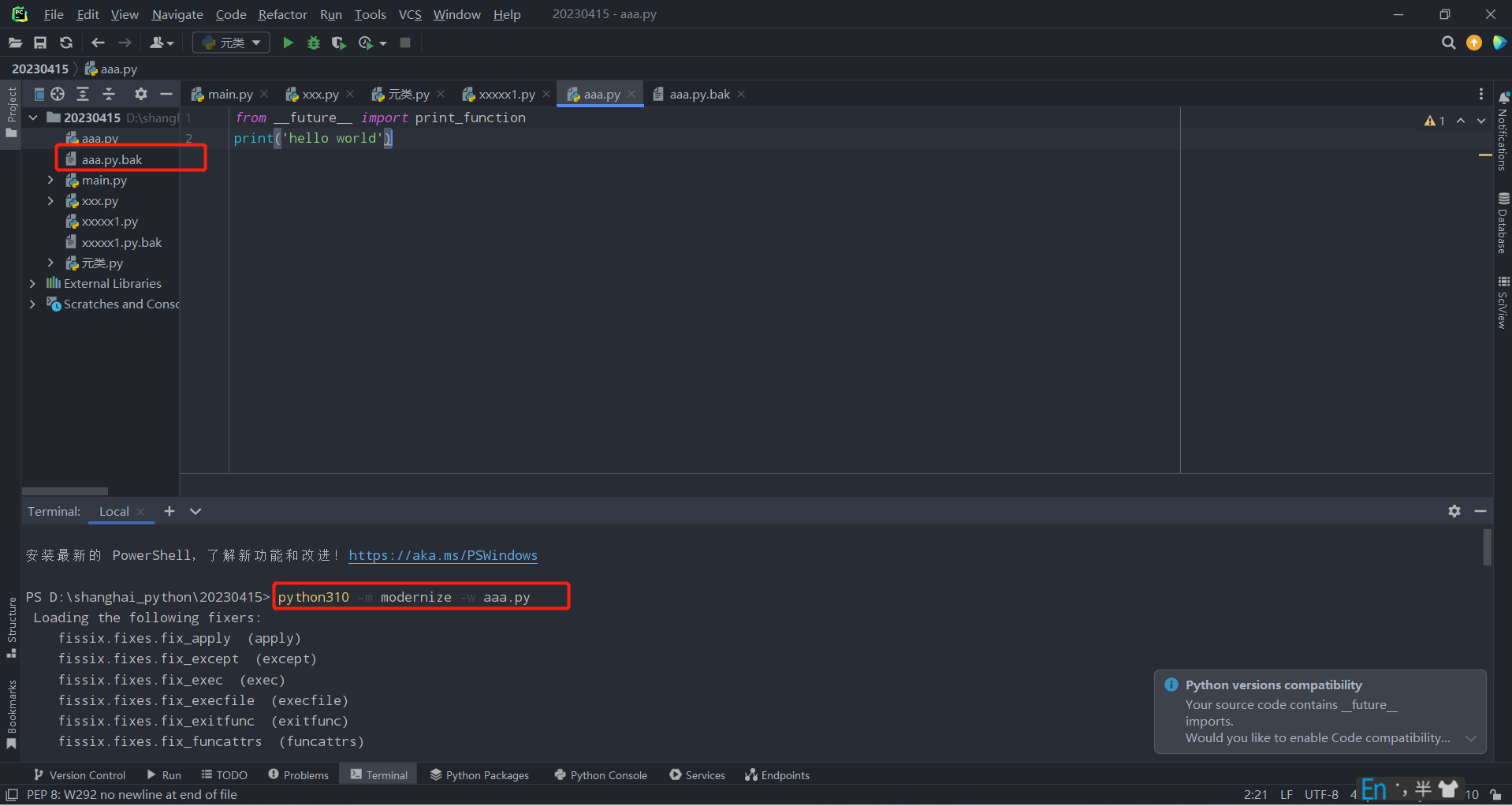The height and width of the screenshot is (806, 1512).
Task: Switch to the xxxxx1.py editor tab
Action: [506, 94]
